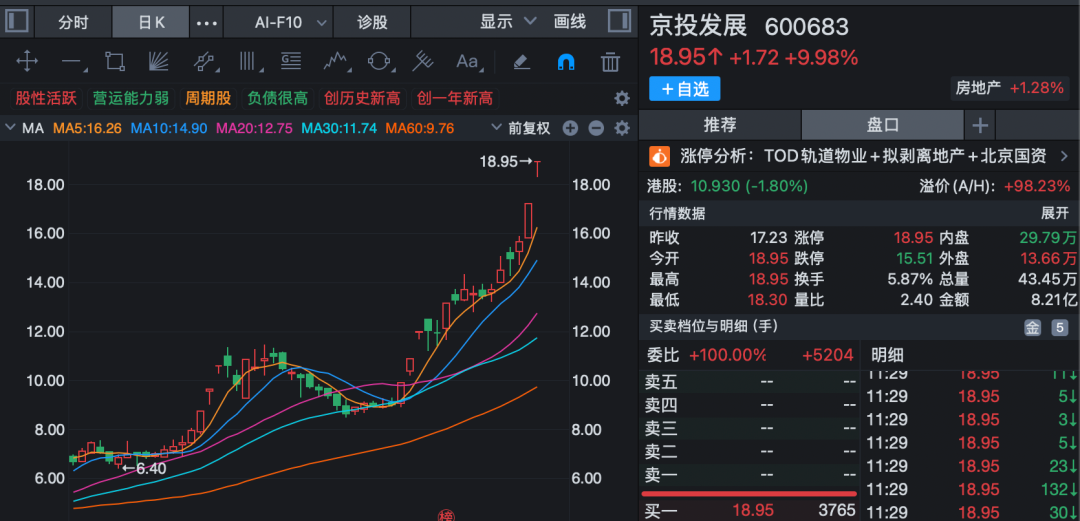Delete drawings with the trash icon
The width and height of the screenshot is (1080, 521).
(x=610, y=62)
